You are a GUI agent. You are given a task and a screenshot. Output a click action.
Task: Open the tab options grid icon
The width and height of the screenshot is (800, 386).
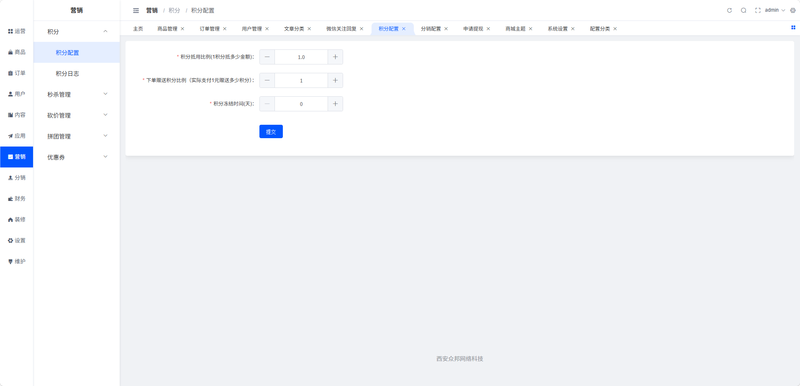click(x=793, y=28)
